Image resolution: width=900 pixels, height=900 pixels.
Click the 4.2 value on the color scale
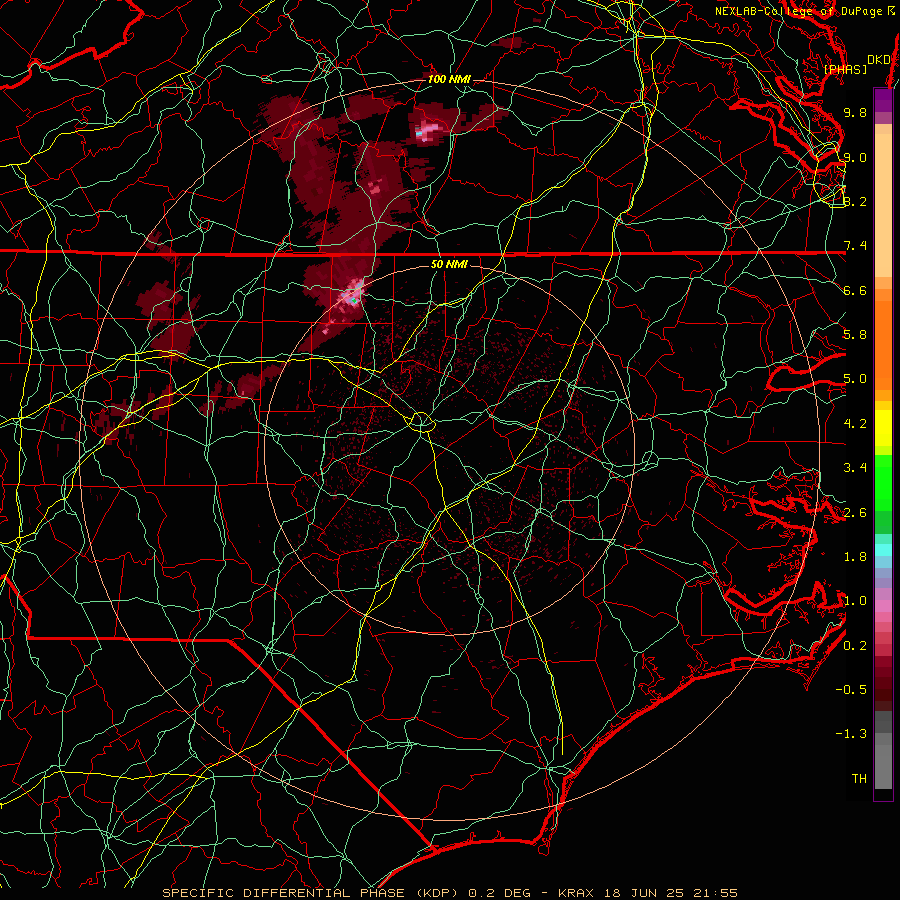tap(855, 424)
